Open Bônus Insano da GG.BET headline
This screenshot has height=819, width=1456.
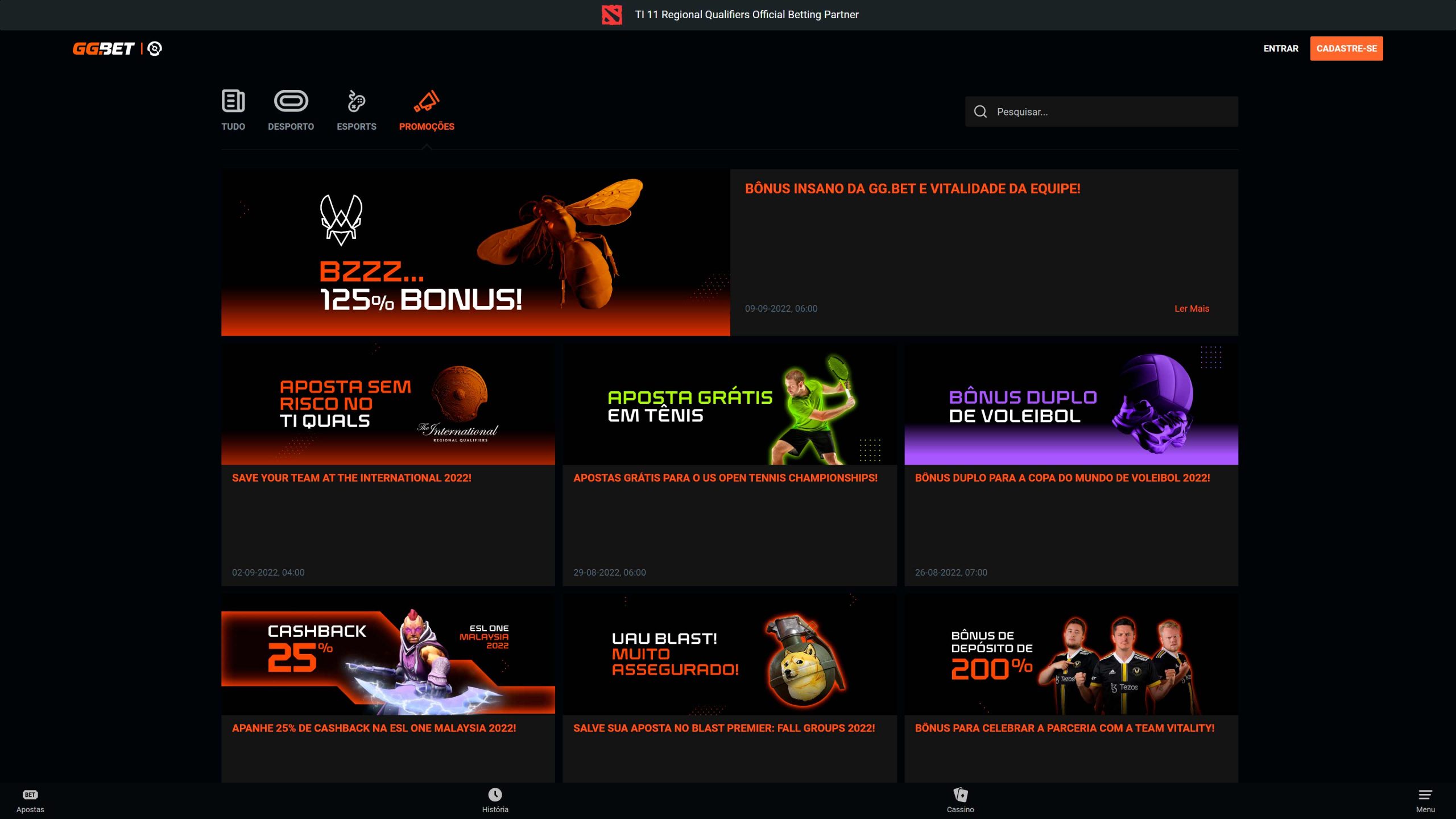[912, 189]
